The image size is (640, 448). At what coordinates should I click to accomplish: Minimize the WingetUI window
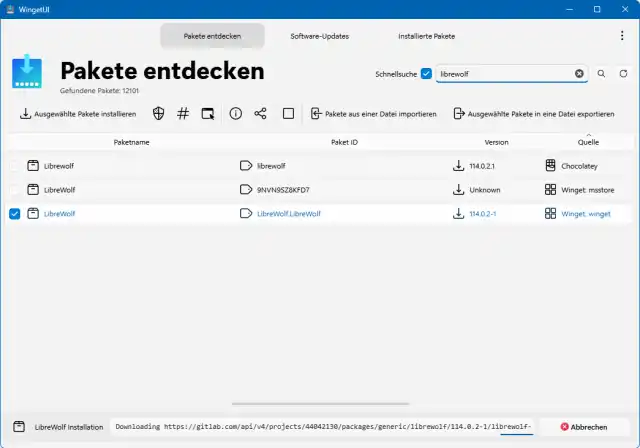click(569, 9)
